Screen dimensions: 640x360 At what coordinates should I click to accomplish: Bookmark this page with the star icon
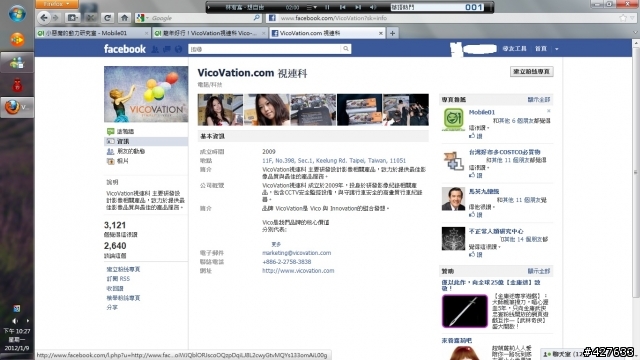point(623,18)
